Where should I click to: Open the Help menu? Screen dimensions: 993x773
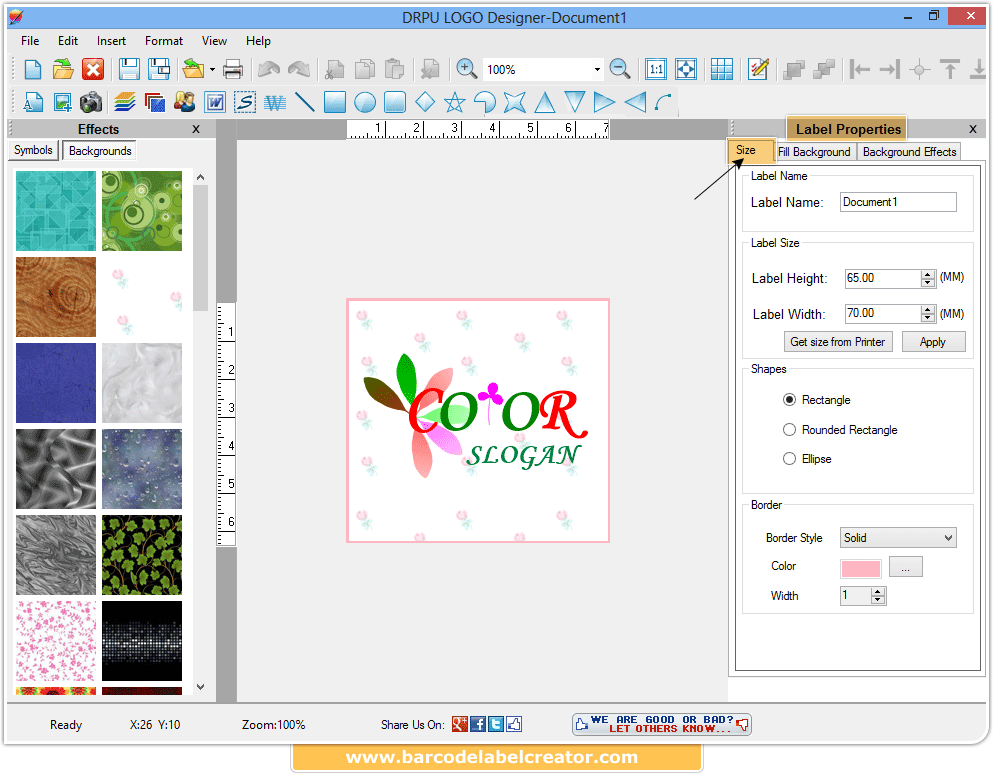click(x=258, y=41)
